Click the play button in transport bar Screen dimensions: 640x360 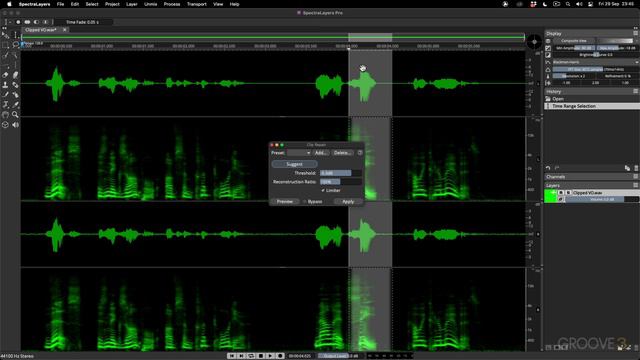coord(270,356)
